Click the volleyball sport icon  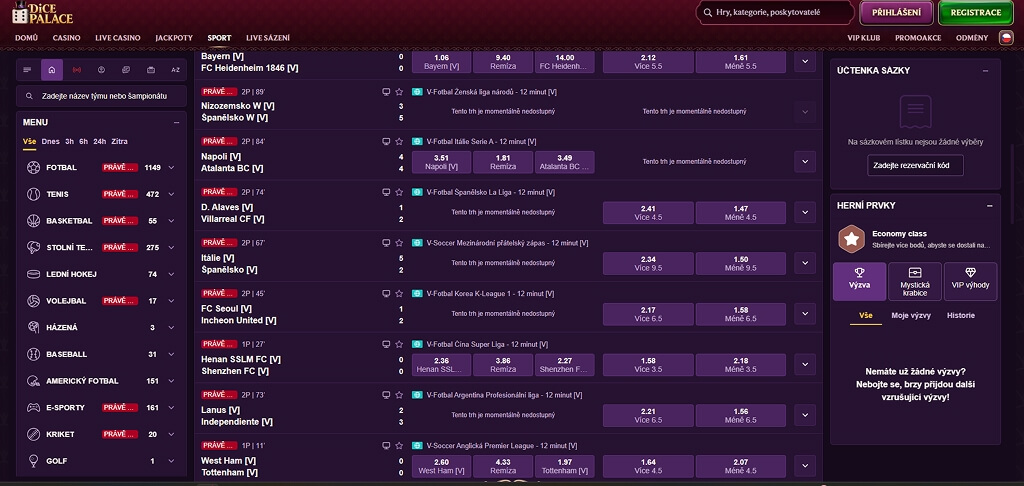tap(33, 301)
